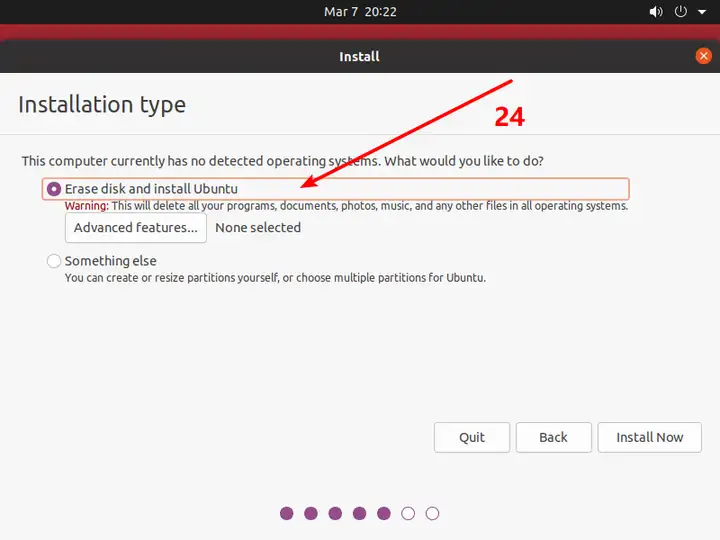Close the Install window
720x540 pixels.
(703, 56)
